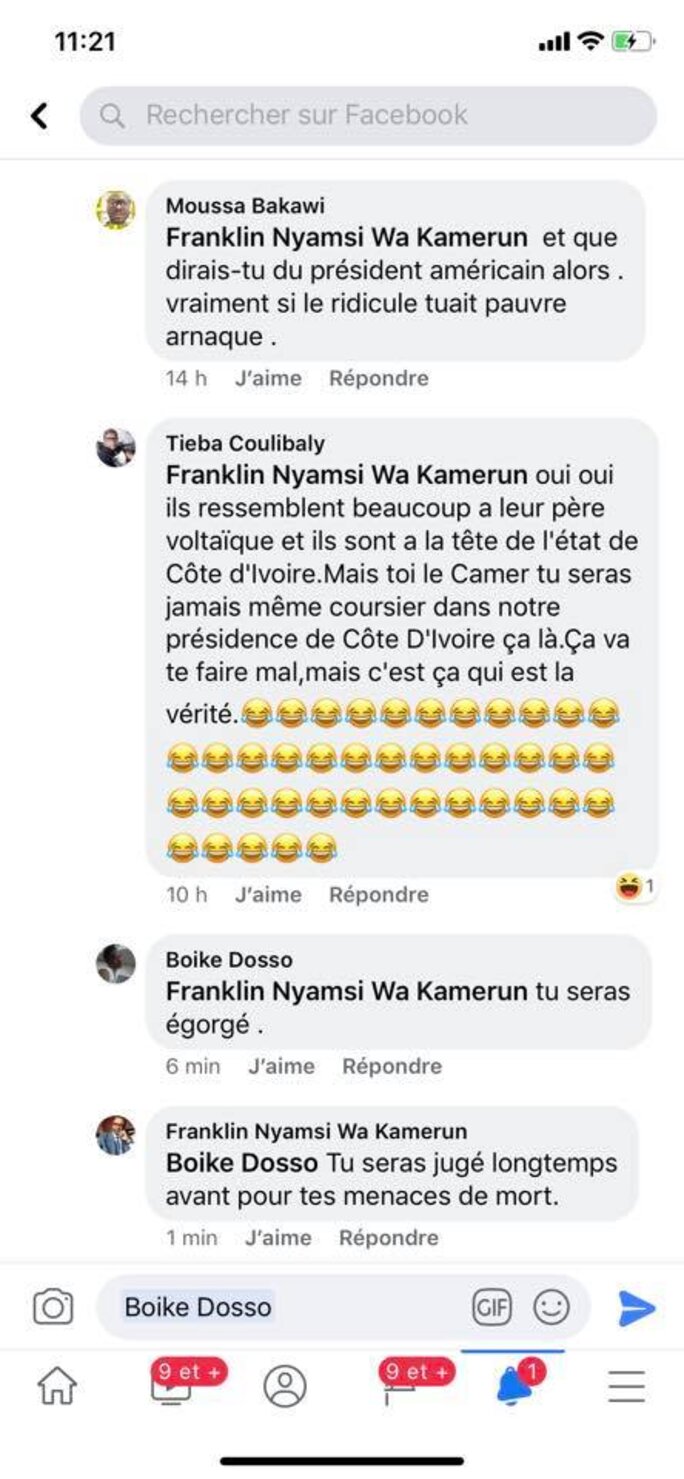The image size is (684, 1479).
Task: Tap the back arrow icon
Action: point(40,116)
